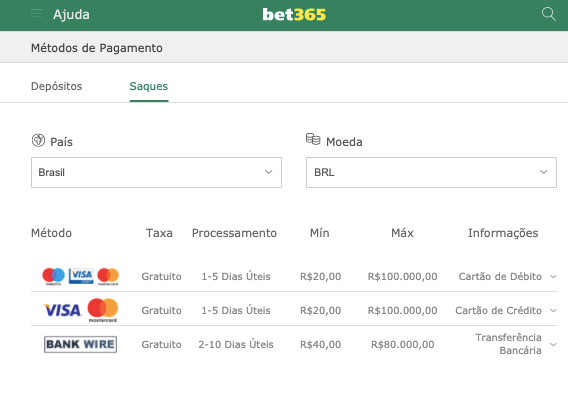Expand the Transferência Bancária details chevron

553,344
